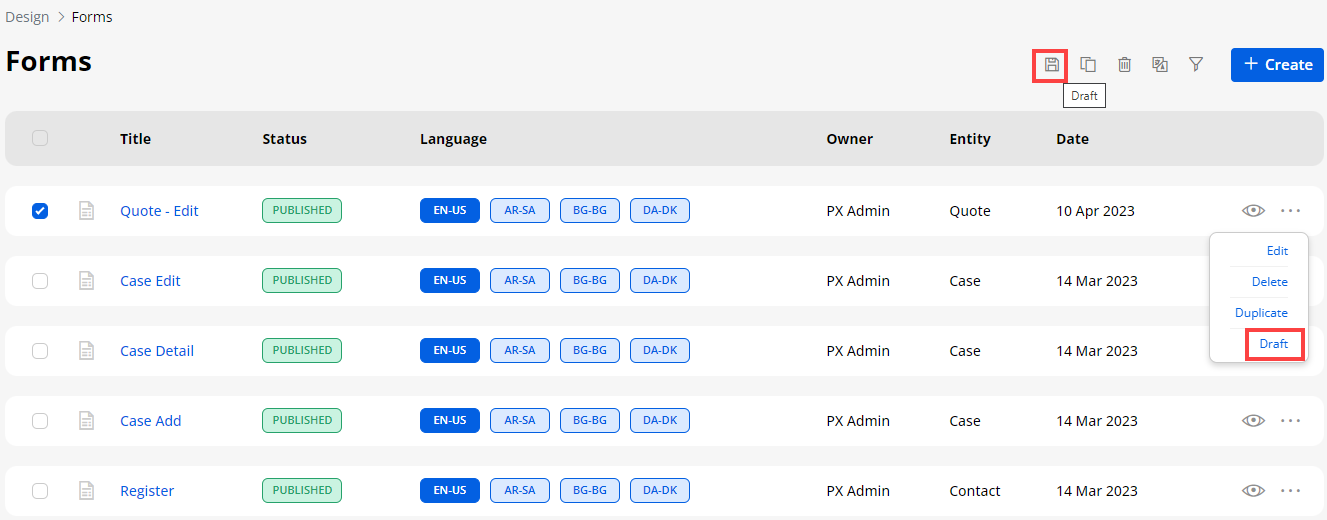
Task: Toggle the select-all checkbox in header
Action: pyautogui.click(x=40, y=139)
